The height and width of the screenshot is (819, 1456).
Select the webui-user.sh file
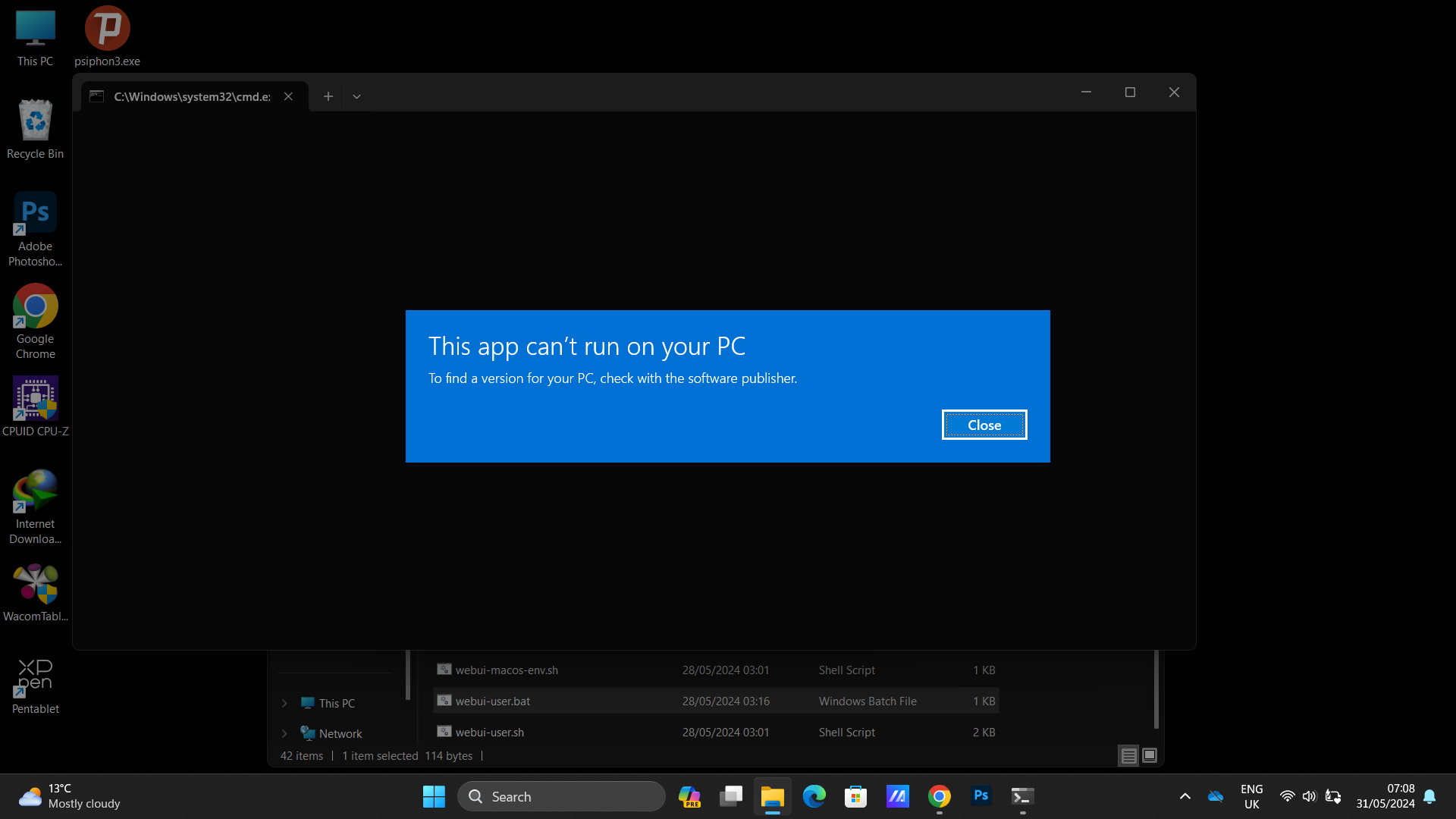pyautogui.click(x=489, y=732)
